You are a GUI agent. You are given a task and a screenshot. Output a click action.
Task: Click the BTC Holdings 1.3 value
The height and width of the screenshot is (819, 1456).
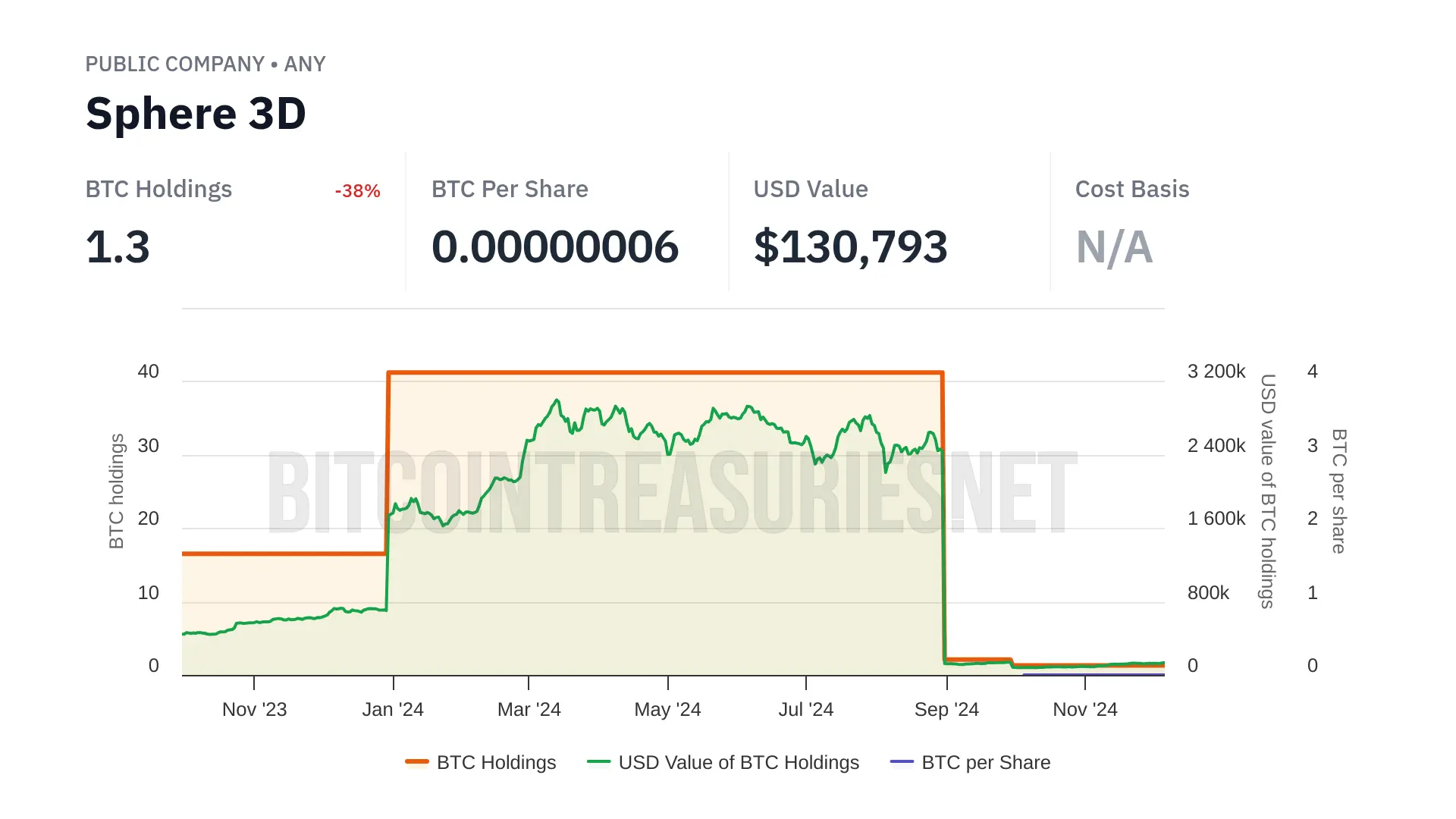coord(118,247)
